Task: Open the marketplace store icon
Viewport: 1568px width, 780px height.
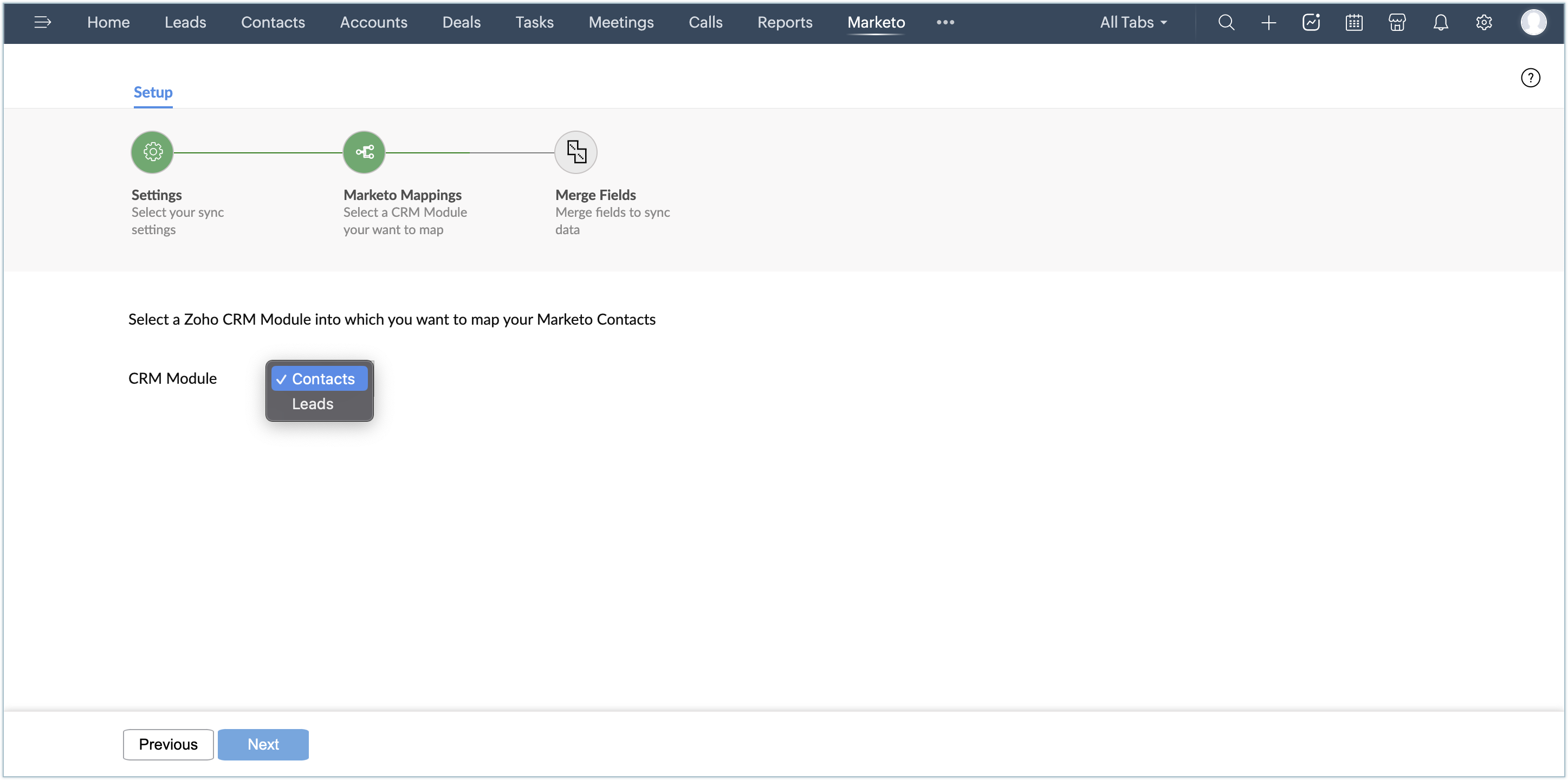Action: point(1397,23)
